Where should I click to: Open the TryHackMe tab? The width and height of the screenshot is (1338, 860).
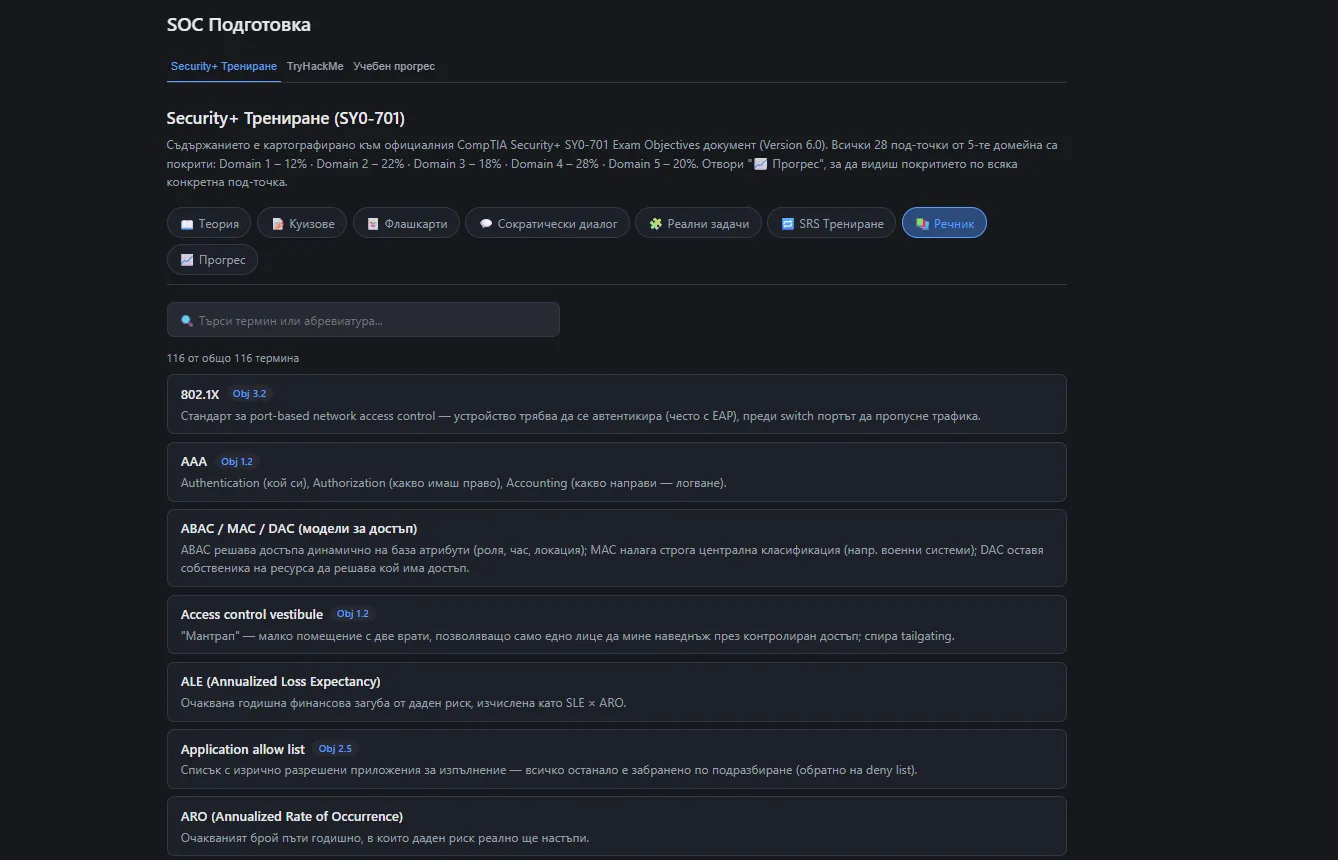[x=315, y=66]
